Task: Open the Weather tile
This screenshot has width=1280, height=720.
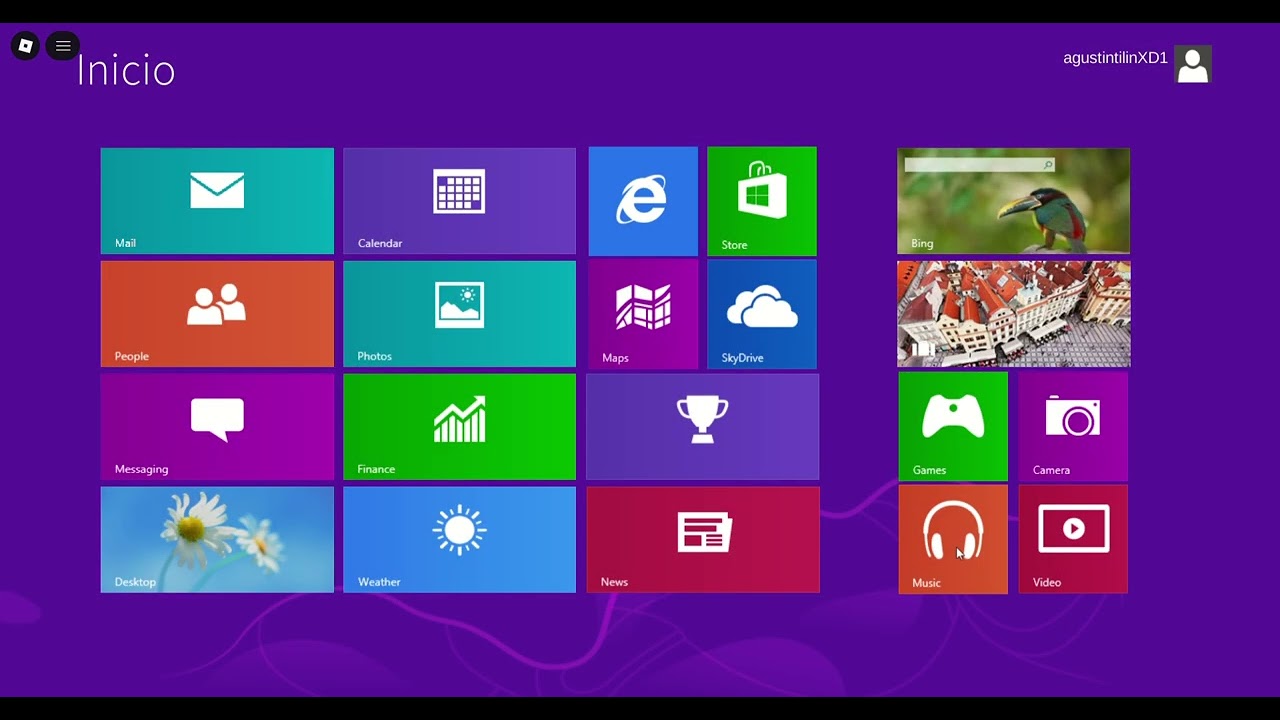Action: 459,540
